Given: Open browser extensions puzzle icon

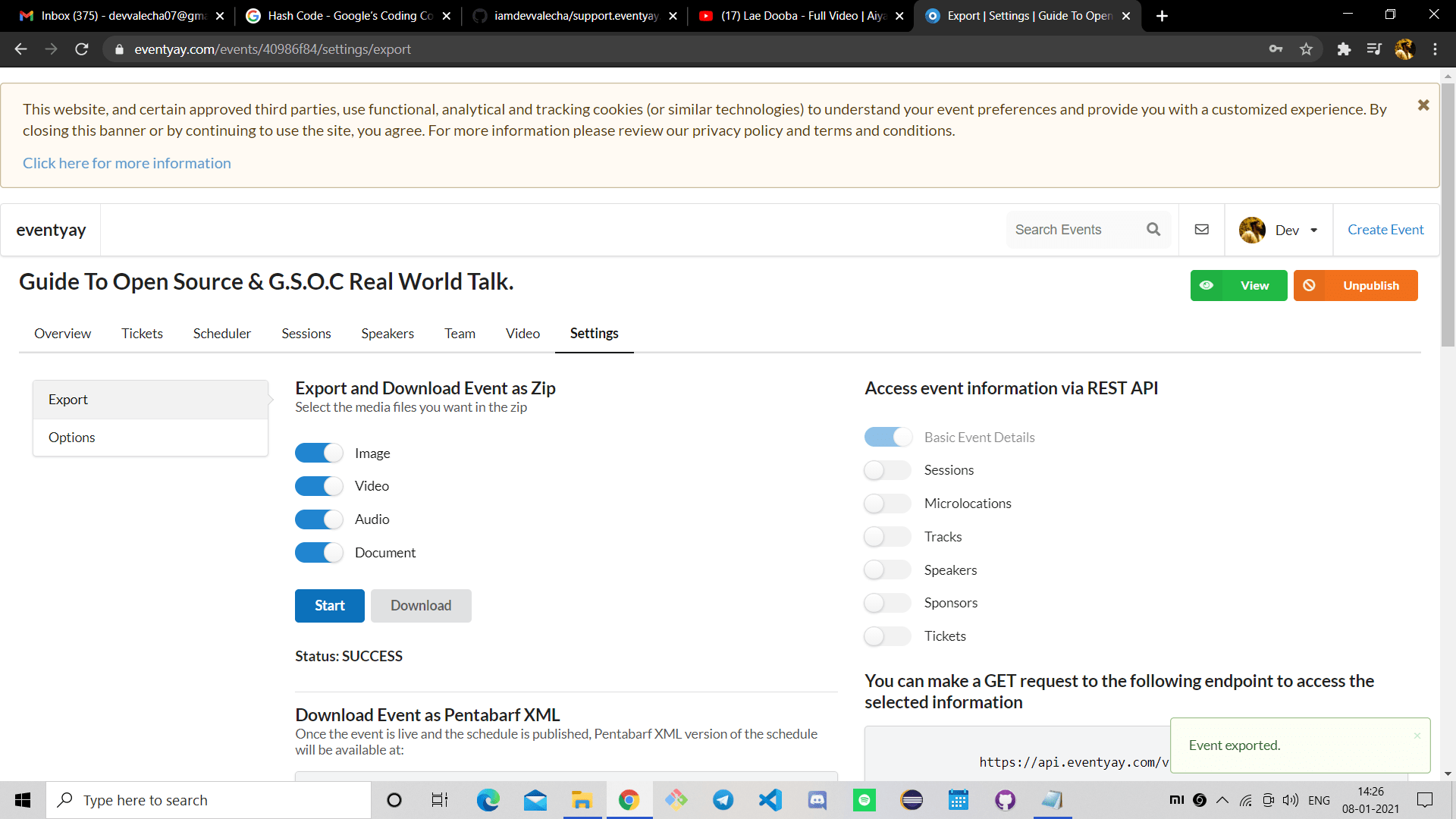Looking at the screenshot, I should tap(1344, 49).
